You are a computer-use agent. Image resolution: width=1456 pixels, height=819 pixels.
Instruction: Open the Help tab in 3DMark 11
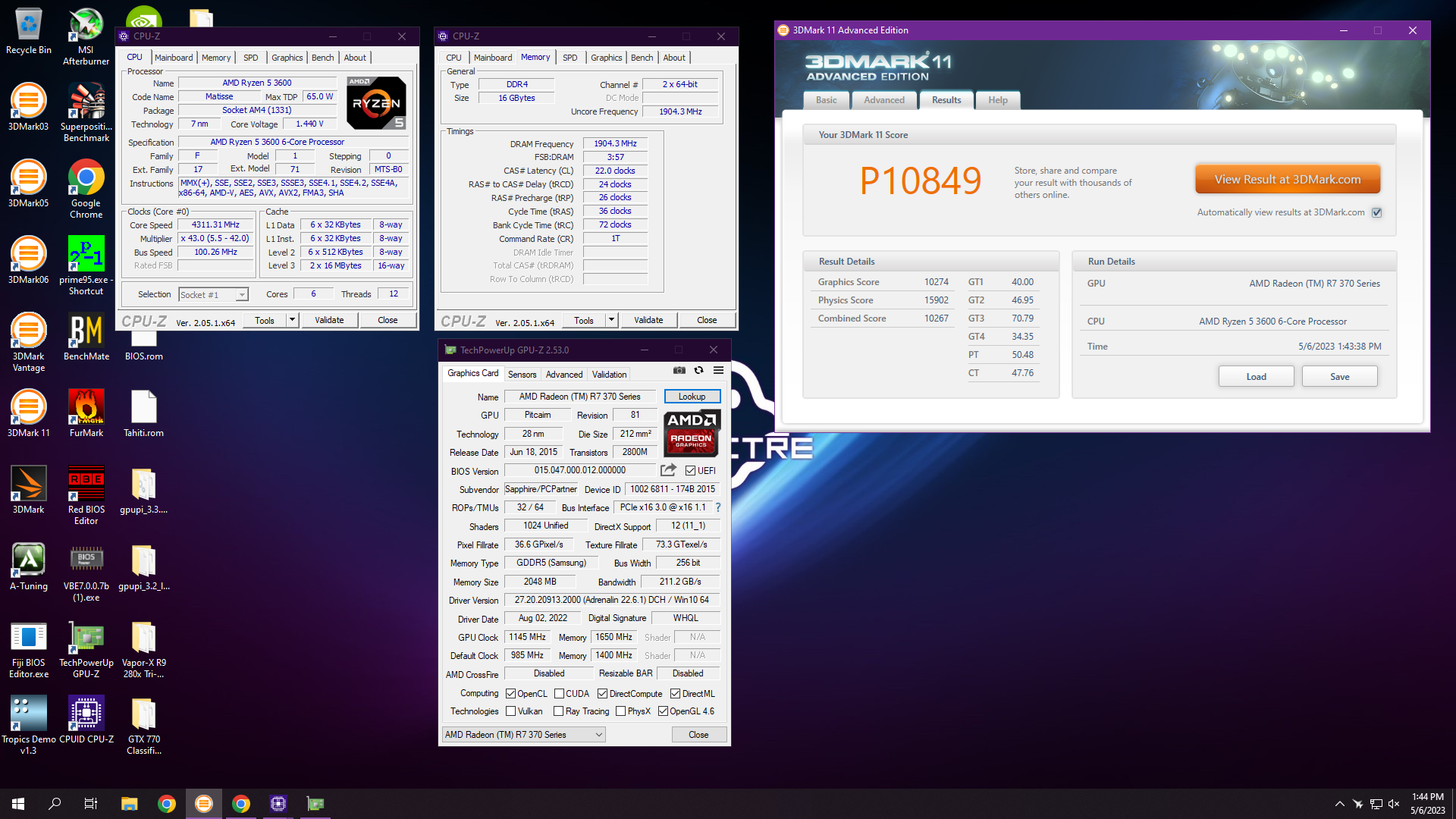(998, 100)
